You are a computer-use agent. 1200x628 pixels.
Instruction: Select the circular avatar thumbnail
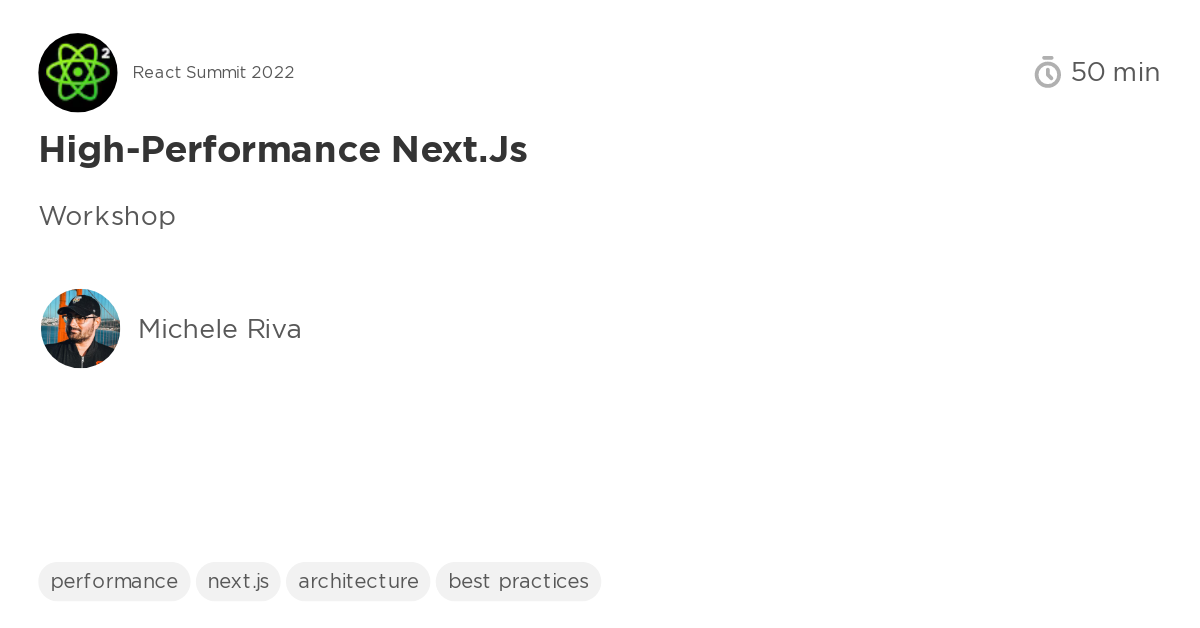[80, 328]
